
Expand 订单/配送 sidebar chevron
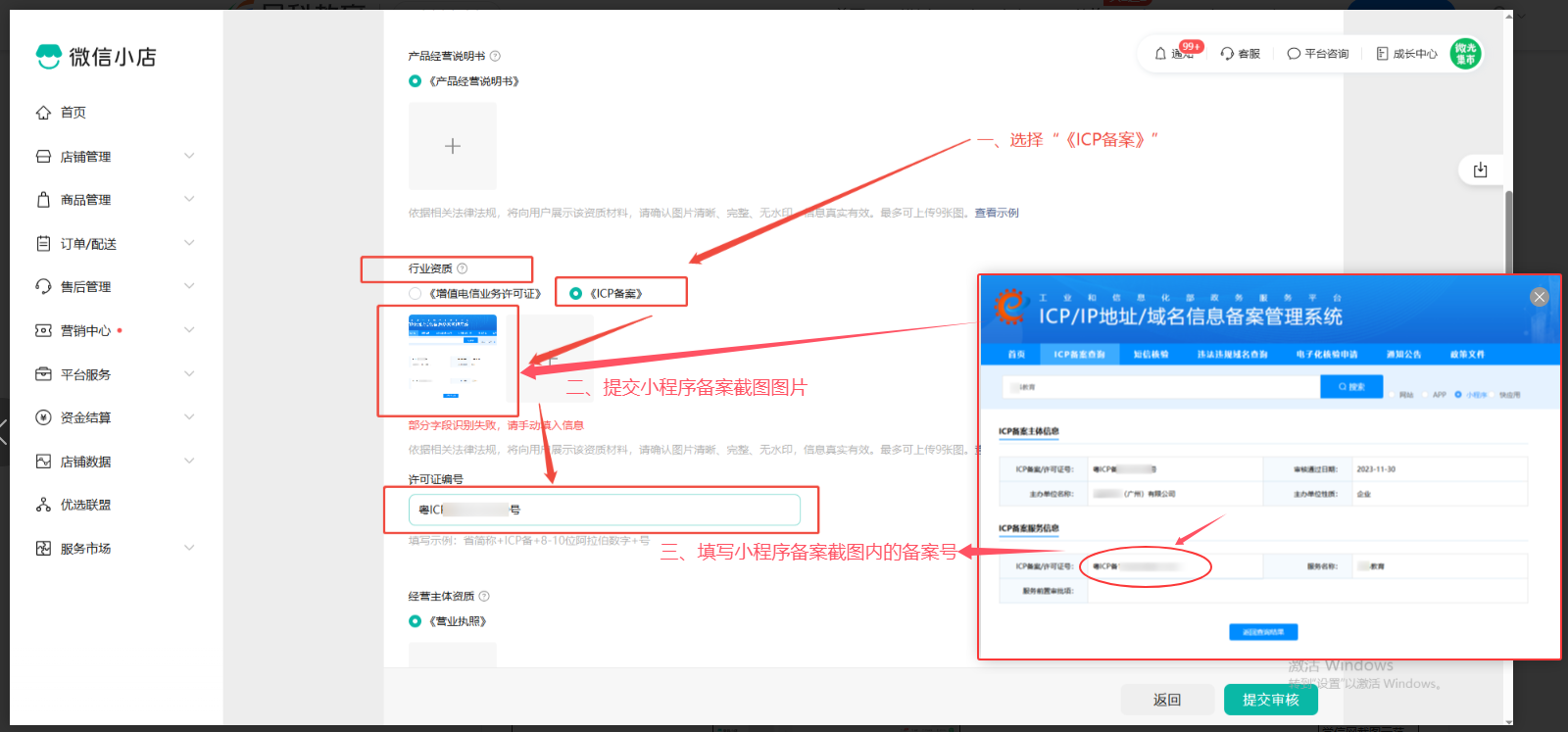[189, 243]
